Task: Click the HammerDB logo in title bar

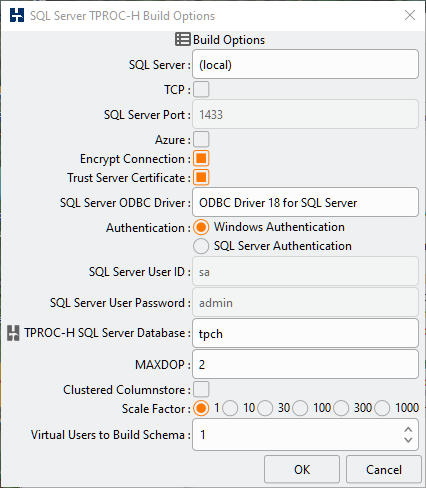Action: (17, 15)
